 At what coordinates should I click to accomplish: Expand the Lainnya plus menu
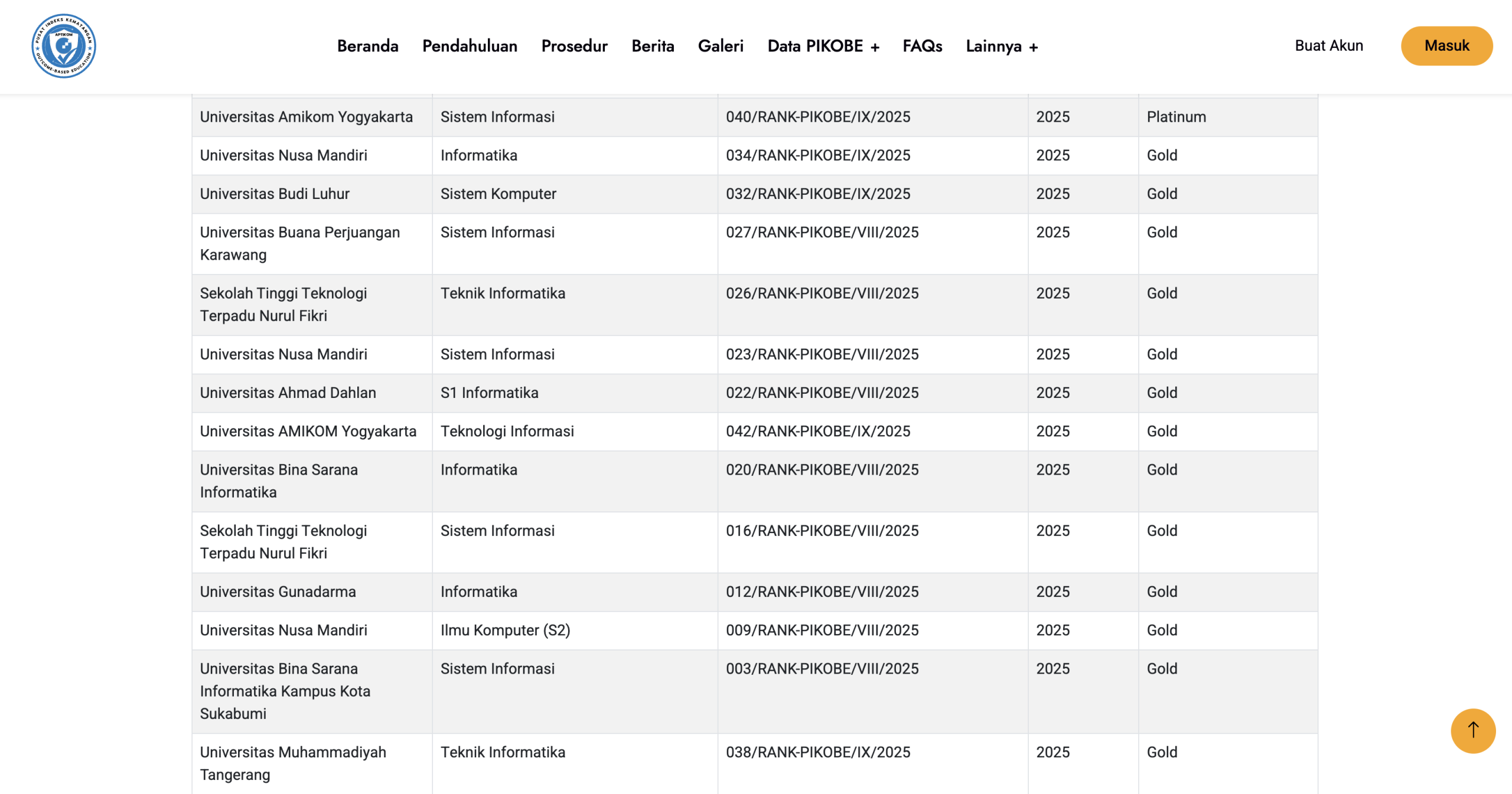pyautogui.click(x=1002, y=46)
